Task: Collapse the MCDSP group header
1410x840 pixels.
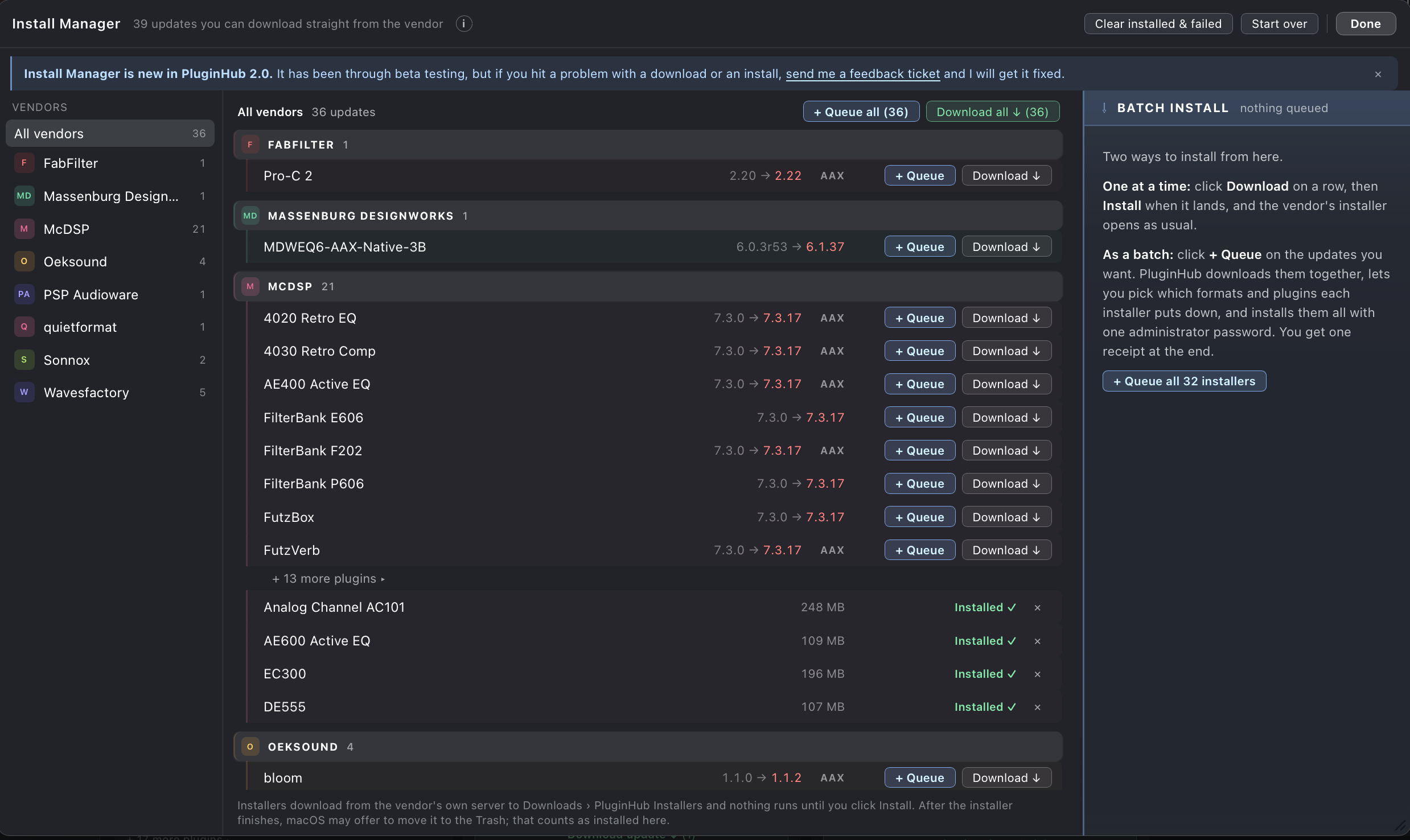Action: coord(648,287)
